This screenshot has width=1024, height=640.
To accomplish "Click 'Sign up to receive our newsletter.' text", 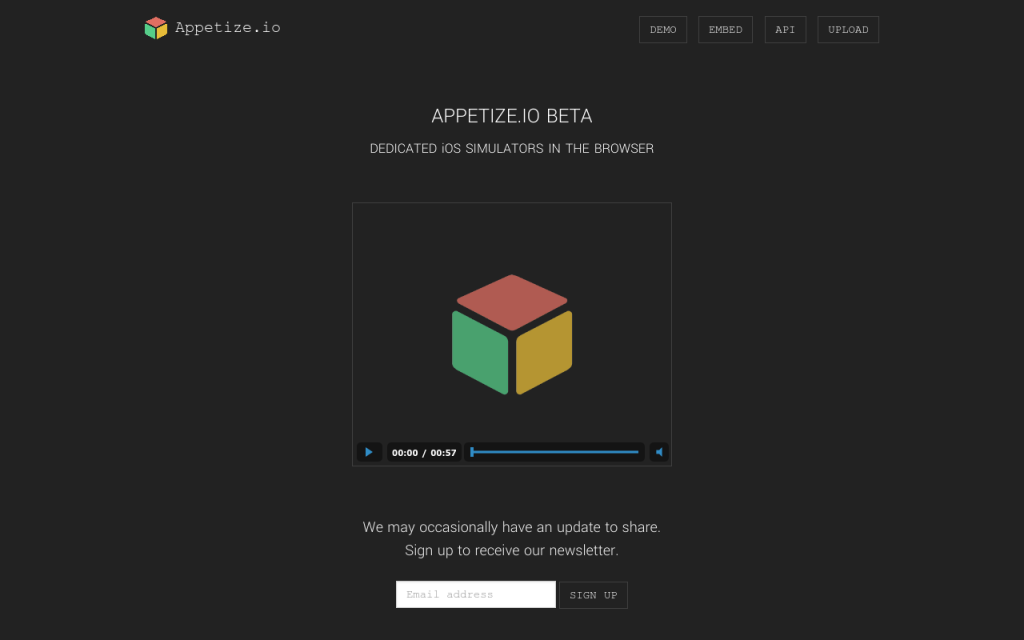I will (x=512, y=551).
